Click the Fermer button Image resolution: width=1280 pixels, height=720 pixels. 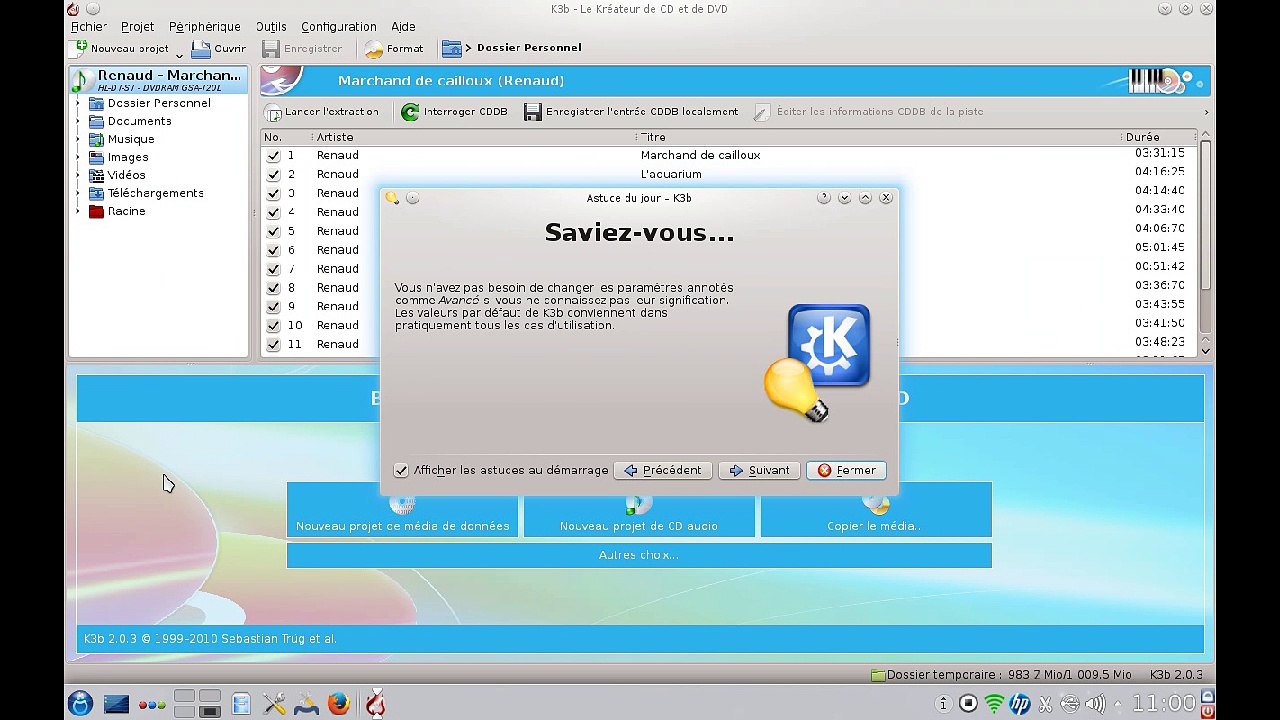click(x=846, y=470)
